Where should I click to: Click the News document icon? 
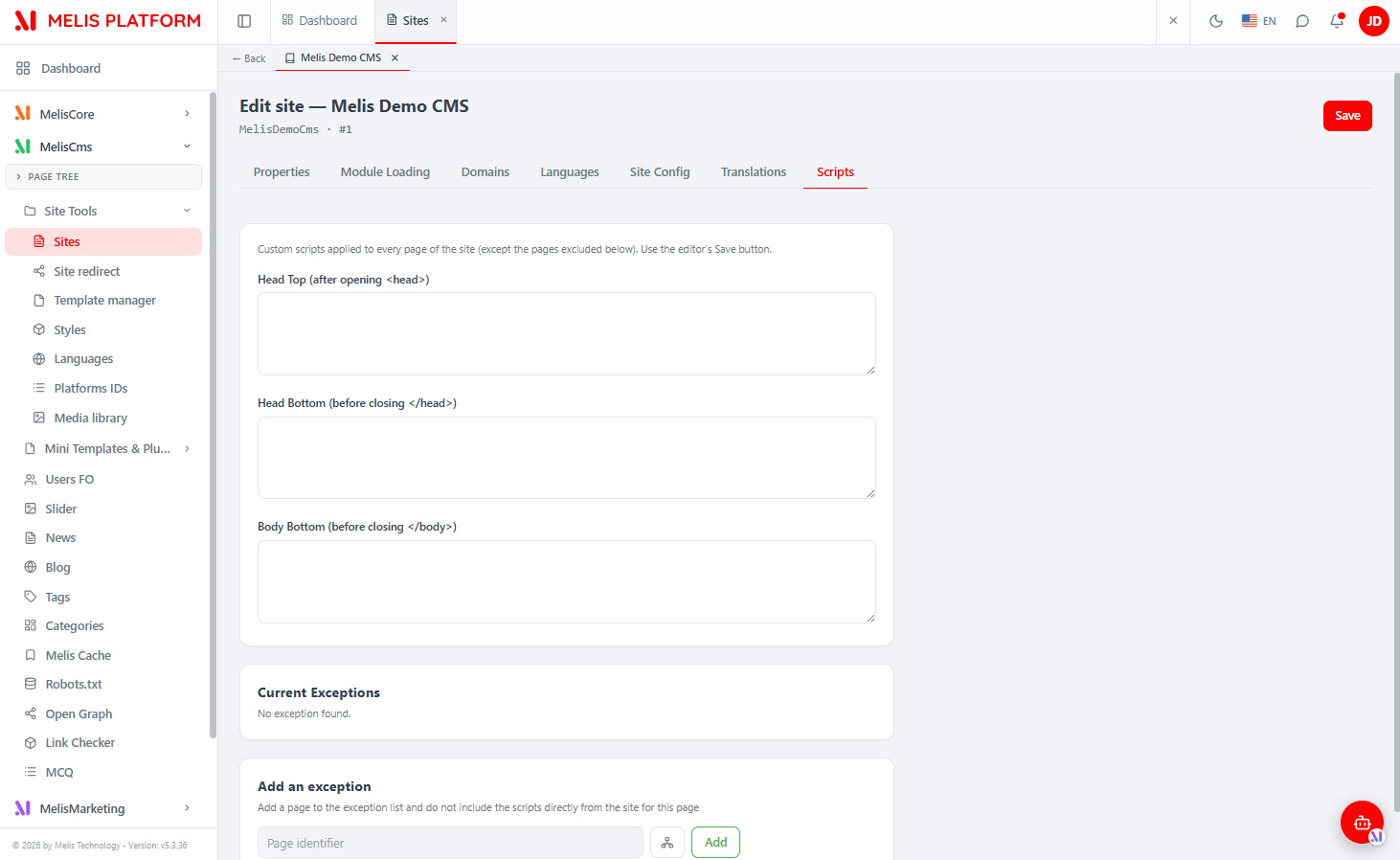point(31,538)
